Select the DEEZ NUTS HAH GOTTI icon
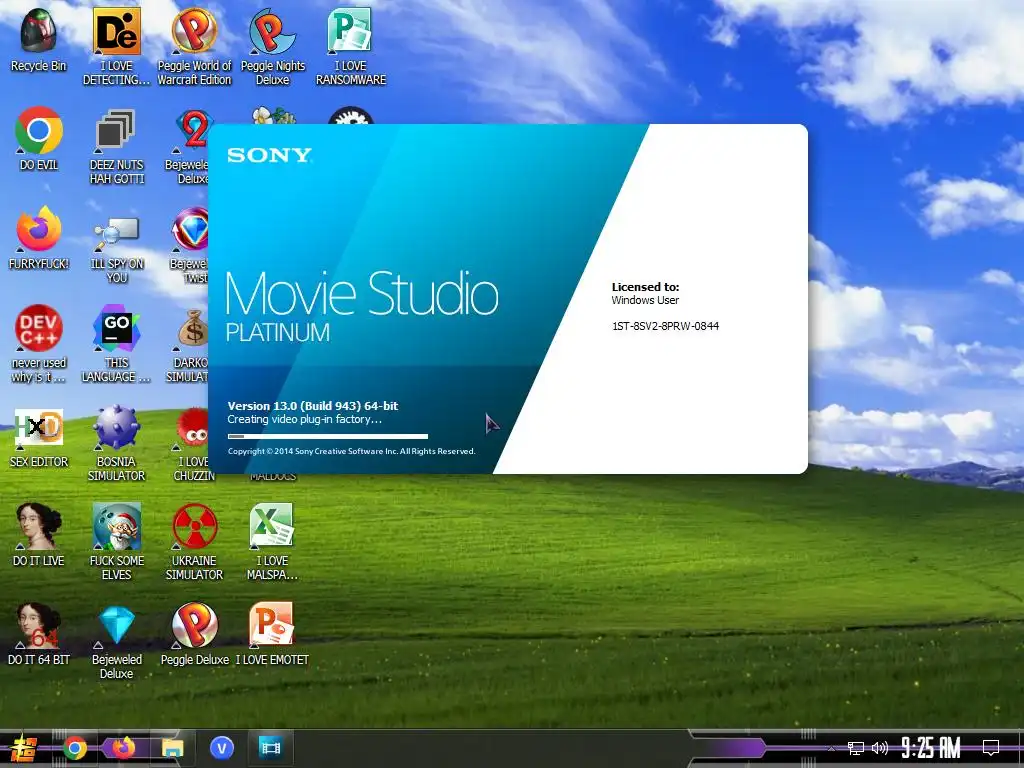This screenshot has width=1024, height=768. (x=116, y=146)
